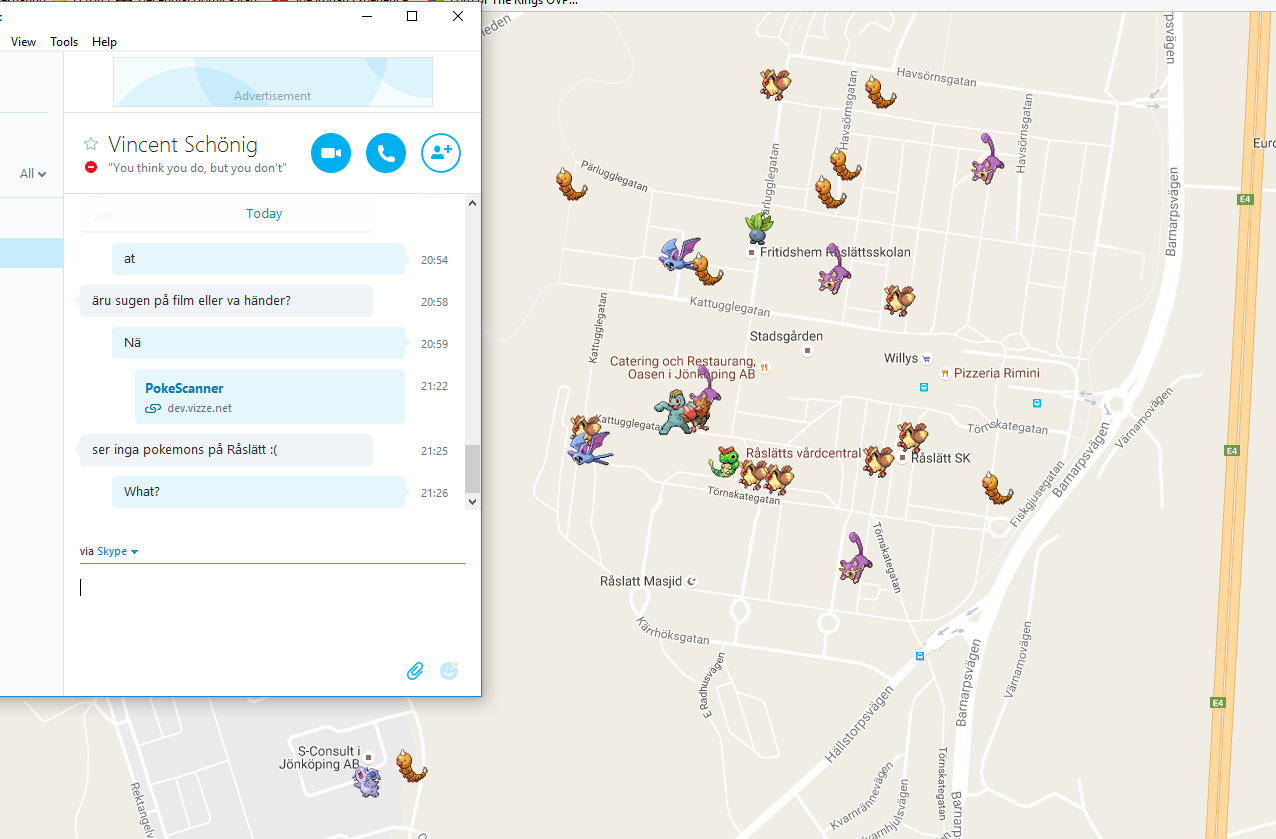Click the bird Pokémon touching the Råslätt SK marker
Screen dimensions: 1276x839
[x=912, y=437]
